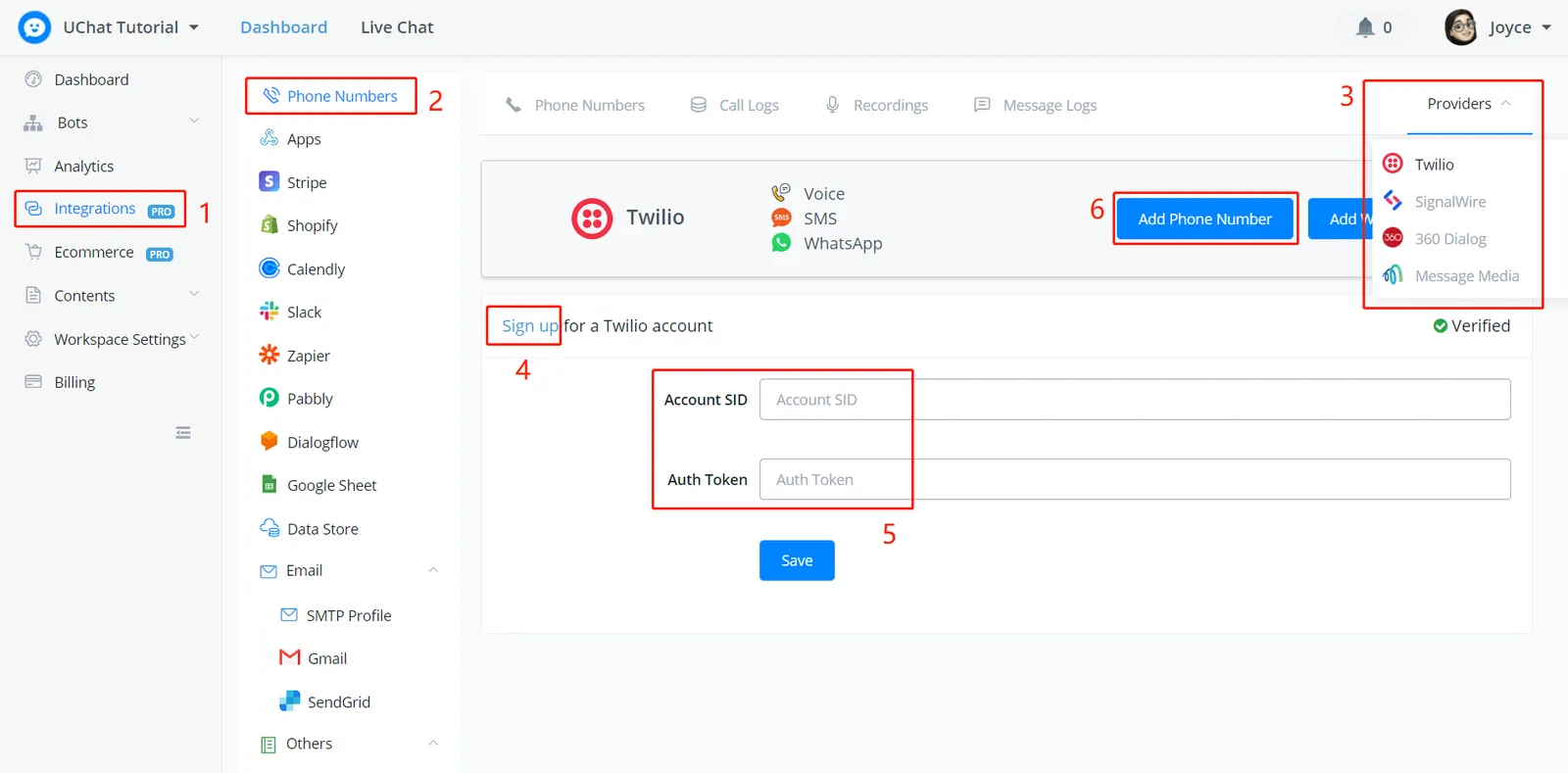
Task: Click the Data Store icon
Action: pos(269,528)
